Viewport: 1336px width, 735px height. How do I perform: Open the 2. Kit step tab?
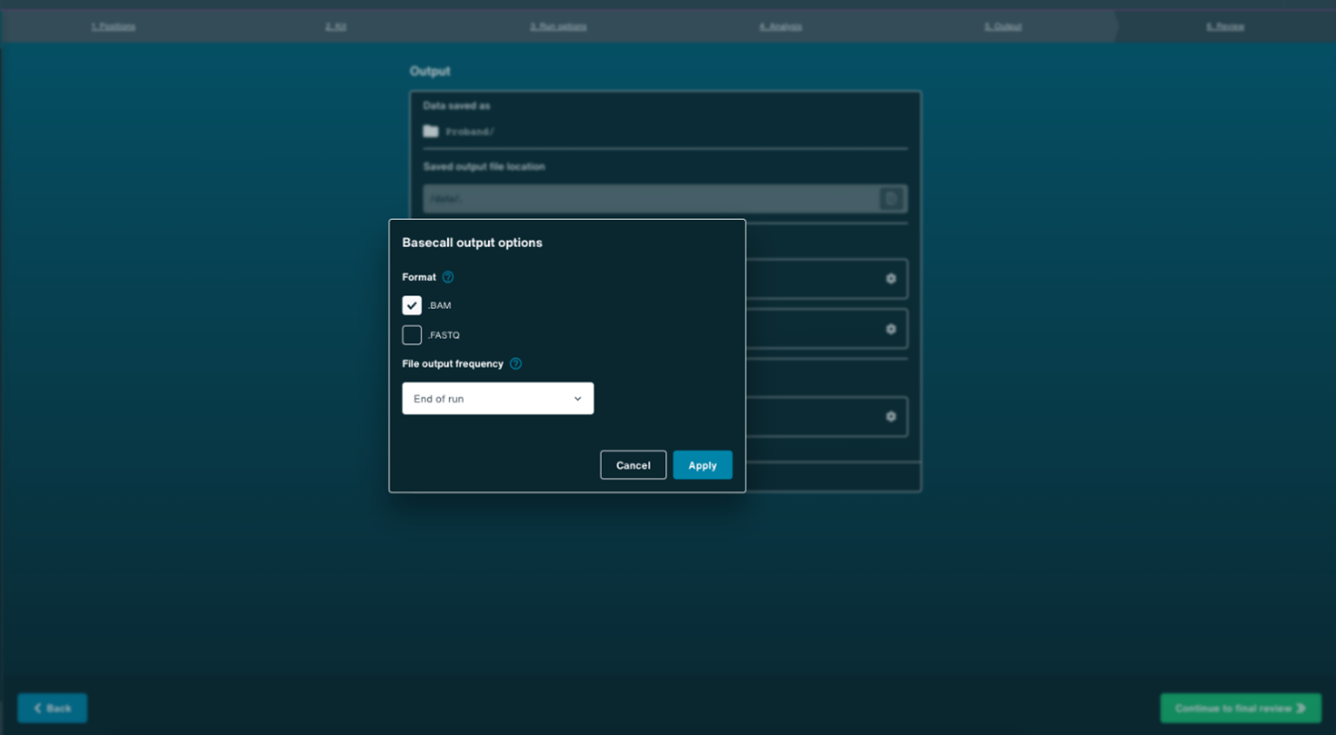point(336,26)
